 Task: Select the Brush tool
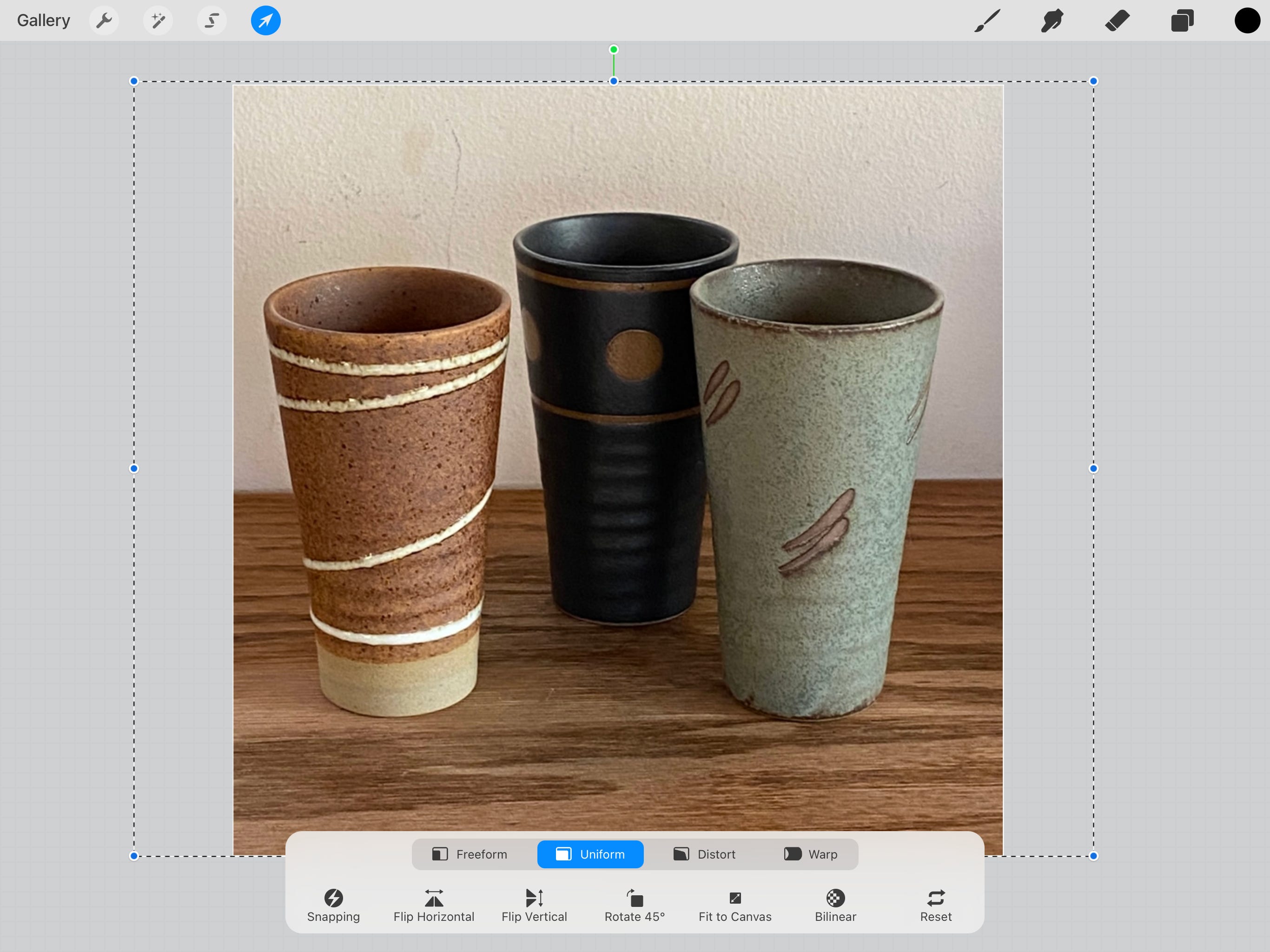(x=987, y=21)
